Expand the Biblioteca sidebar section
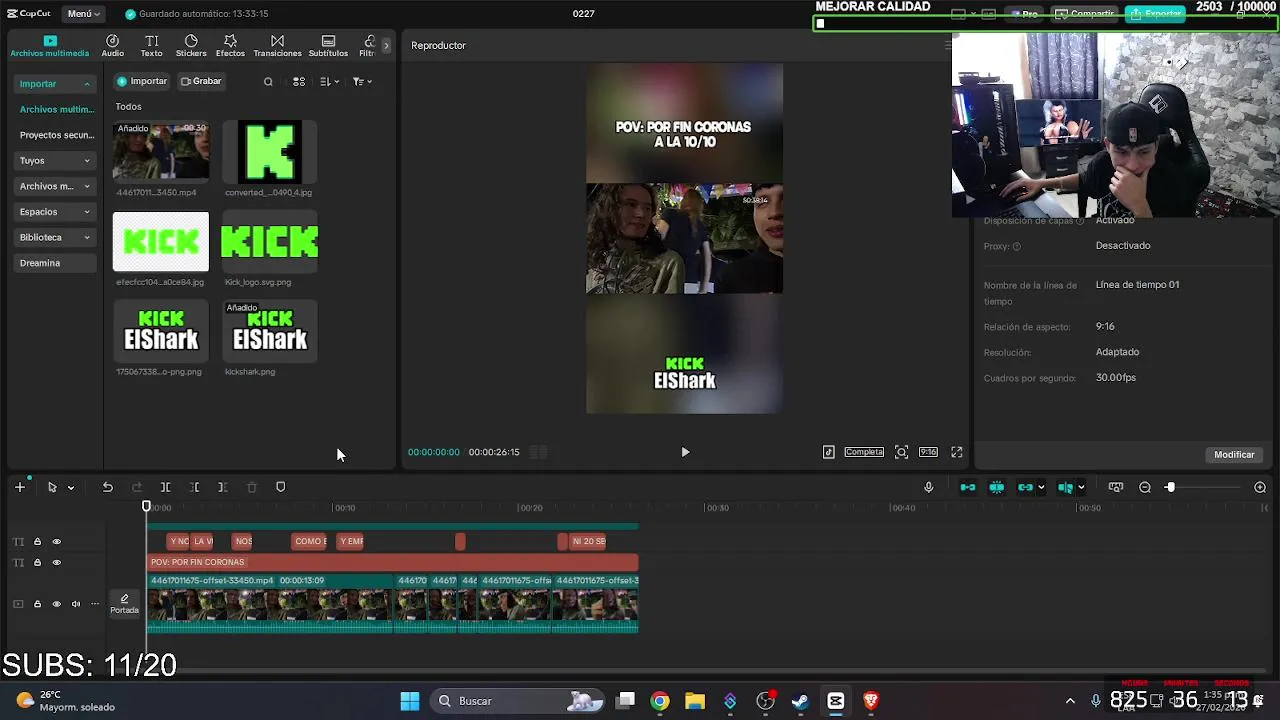Image resolution: width=1280 pixels, height=720 pixels. [x=54, y=237]
